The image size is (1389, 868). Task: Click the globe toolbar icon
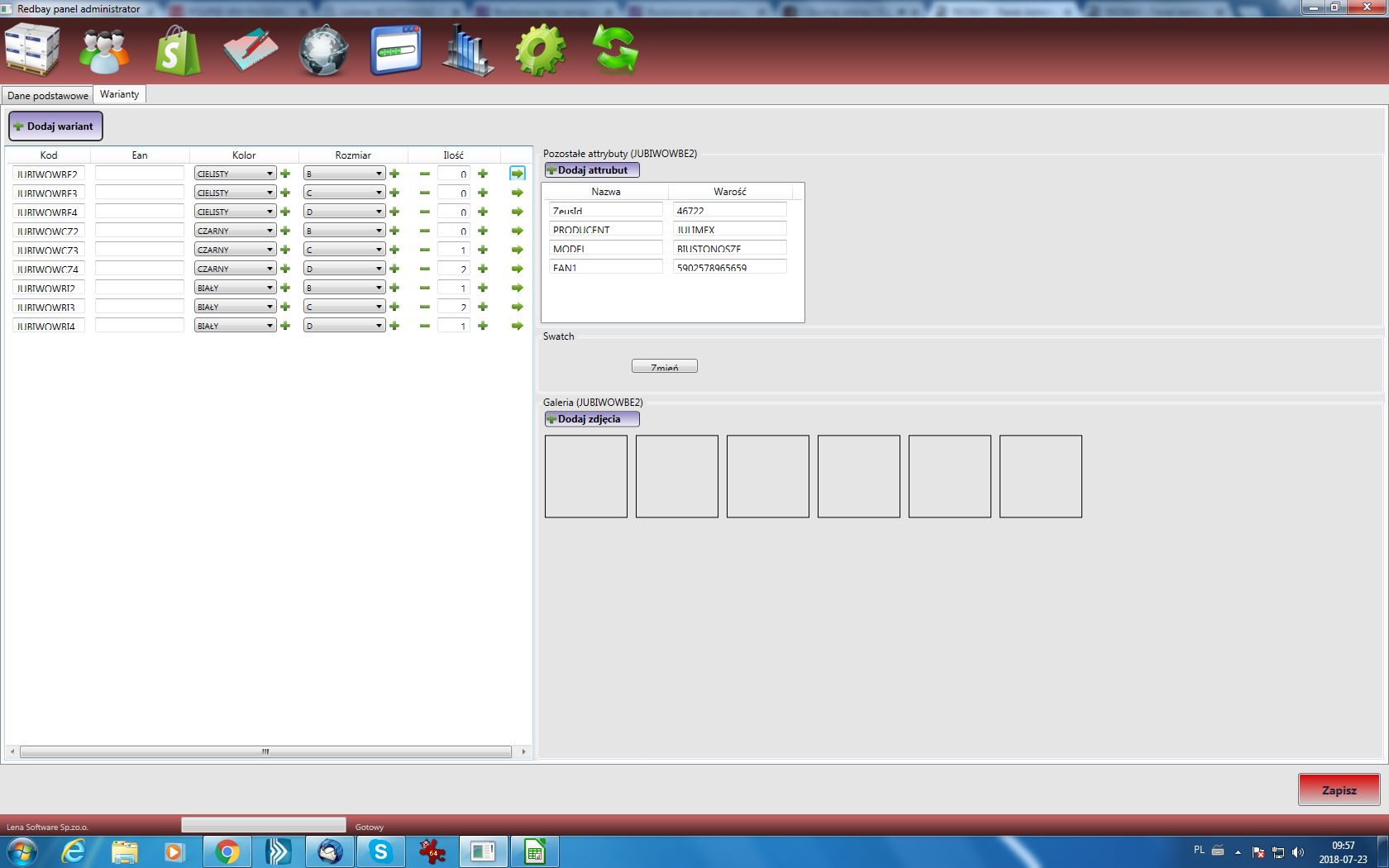[x=323, y=51]
